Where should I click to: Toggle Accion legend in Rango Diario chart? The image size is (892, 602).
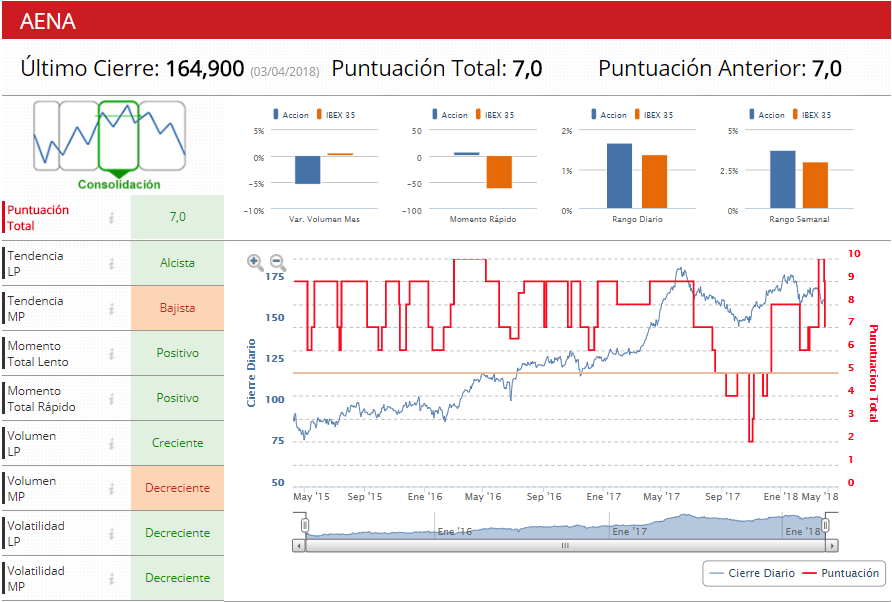(x=609, y=114)
